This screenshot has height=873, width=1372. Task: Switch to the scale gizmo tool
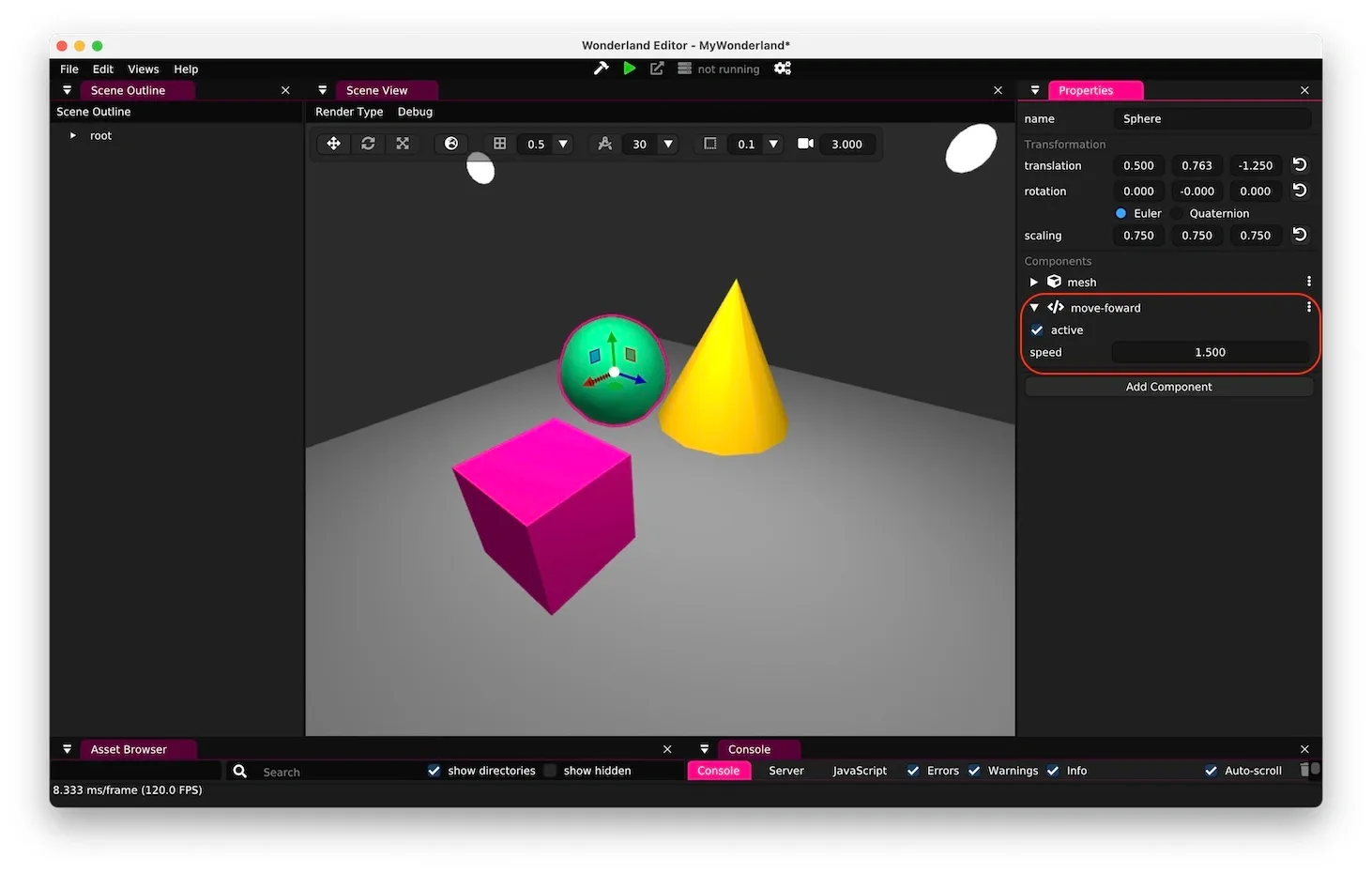tap(403, 144)
